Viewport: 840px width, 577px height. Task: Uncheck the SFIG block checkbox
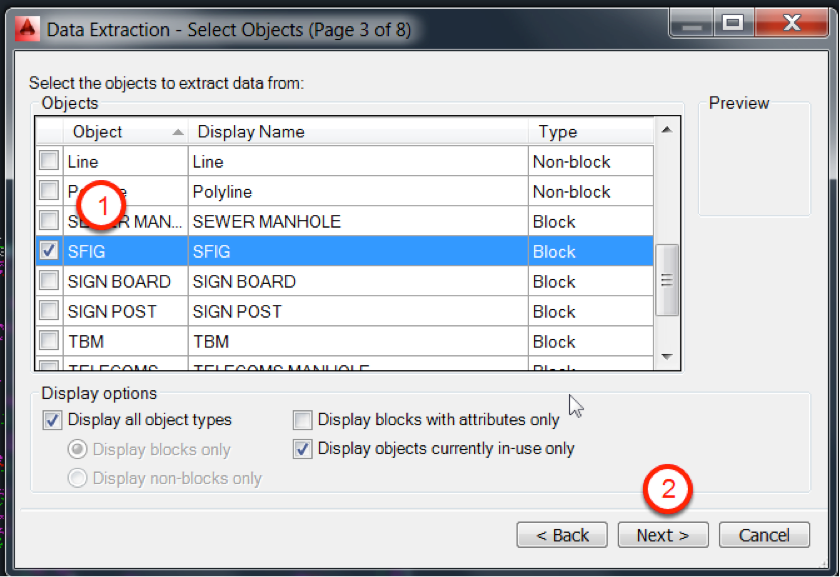coord(49,251)
